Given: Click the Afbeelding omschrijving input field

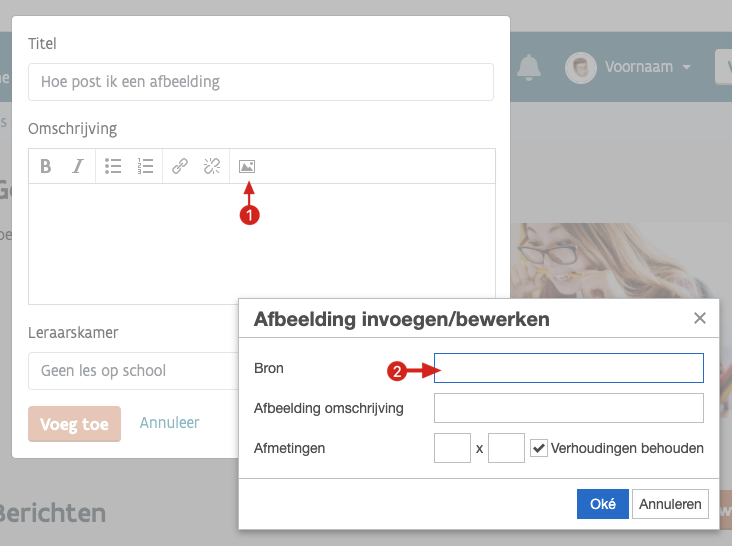Looking at the screenshot, I should point(569,408).
